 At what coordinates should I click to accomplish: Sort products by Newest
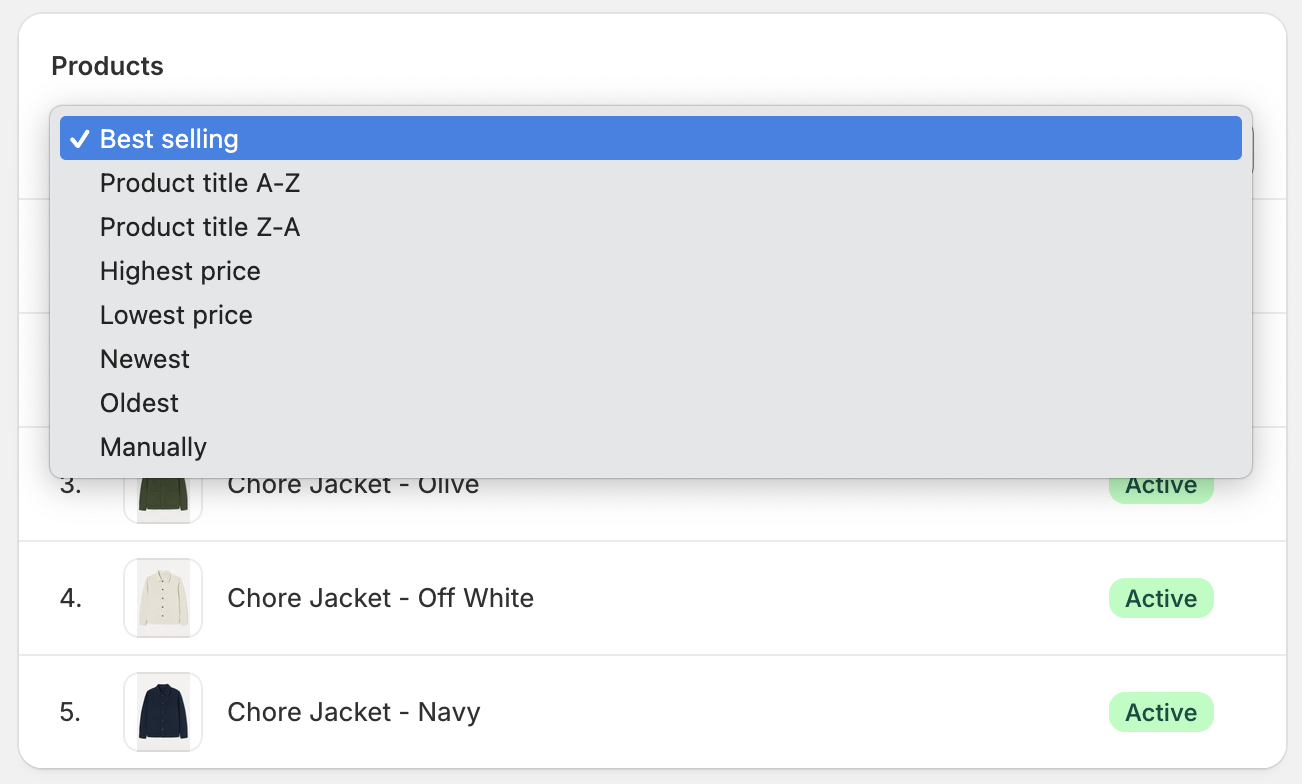pyautogui.click(x=145, y=359)
